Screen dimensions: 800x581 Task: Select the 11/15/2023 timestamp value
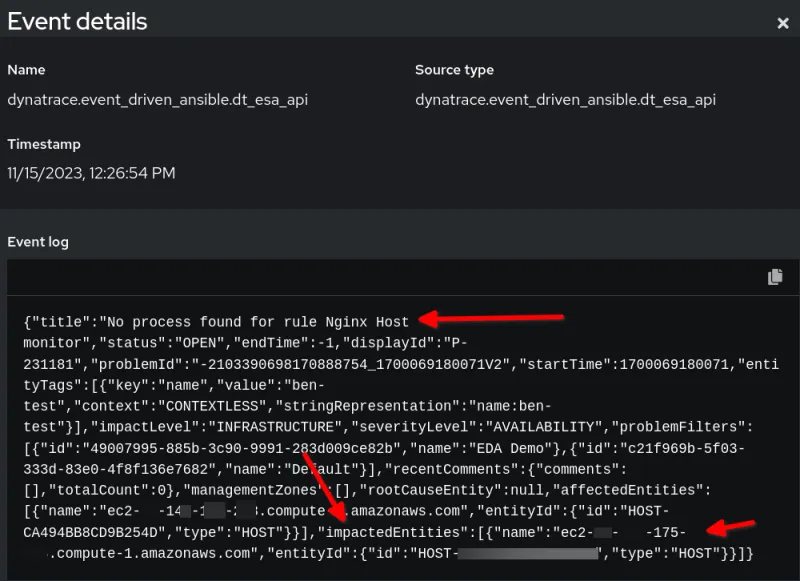tap(91, 173)
